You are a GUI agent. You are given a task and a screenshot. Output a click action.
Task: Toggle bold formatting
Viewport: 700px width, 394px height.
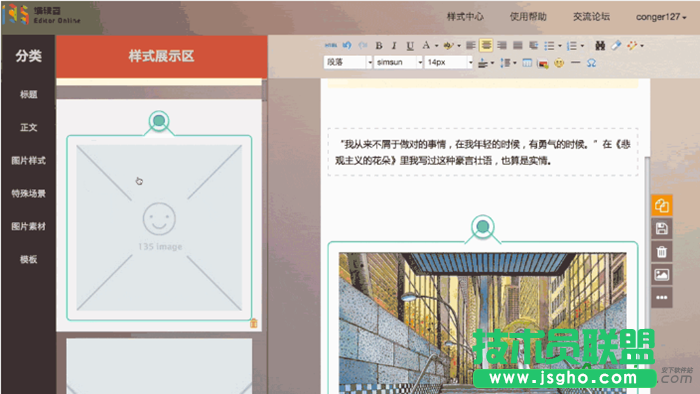(379, 46)
